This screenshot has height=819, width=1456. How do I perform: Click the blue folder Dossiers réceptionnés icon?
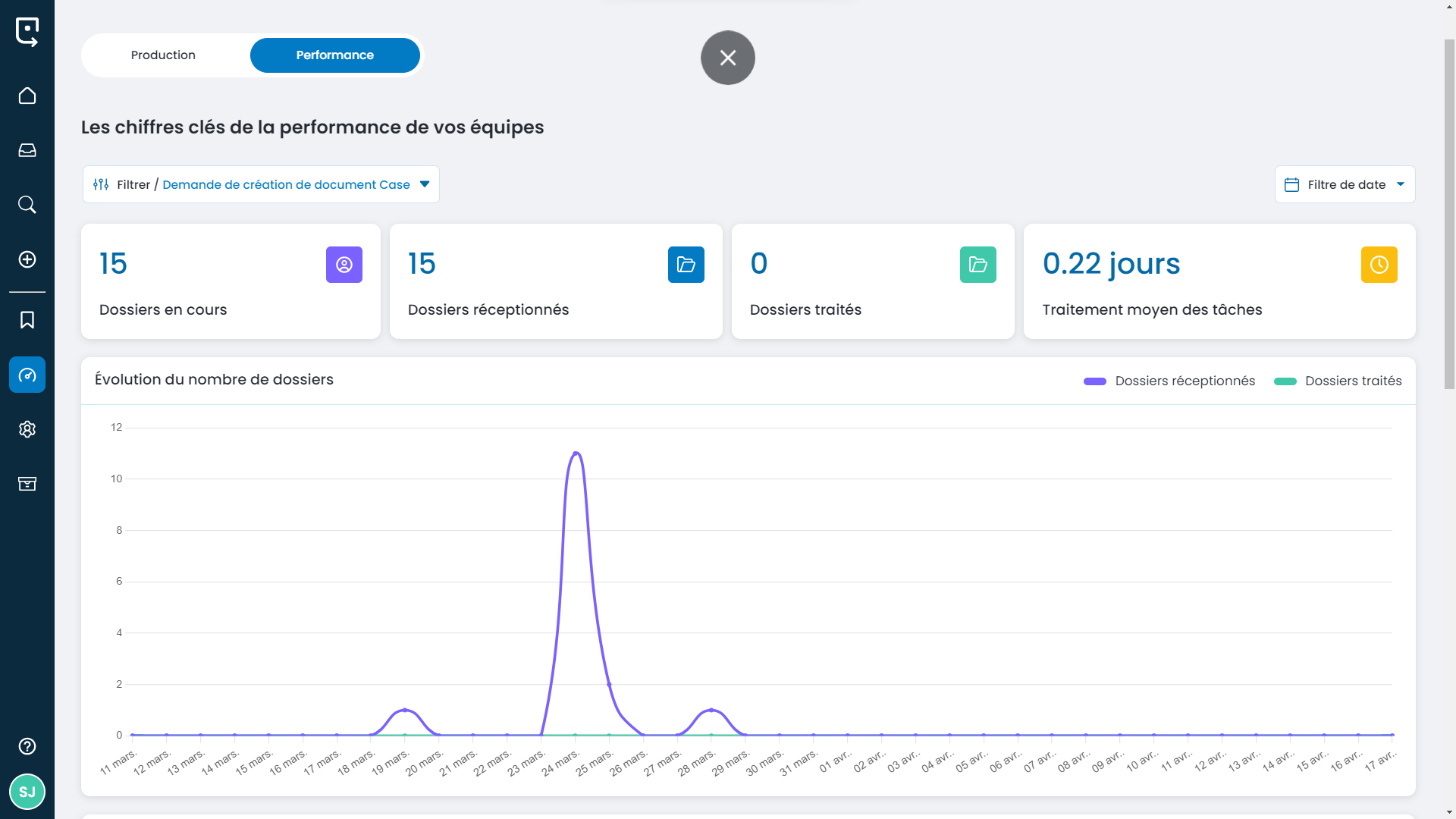[686, 265]
